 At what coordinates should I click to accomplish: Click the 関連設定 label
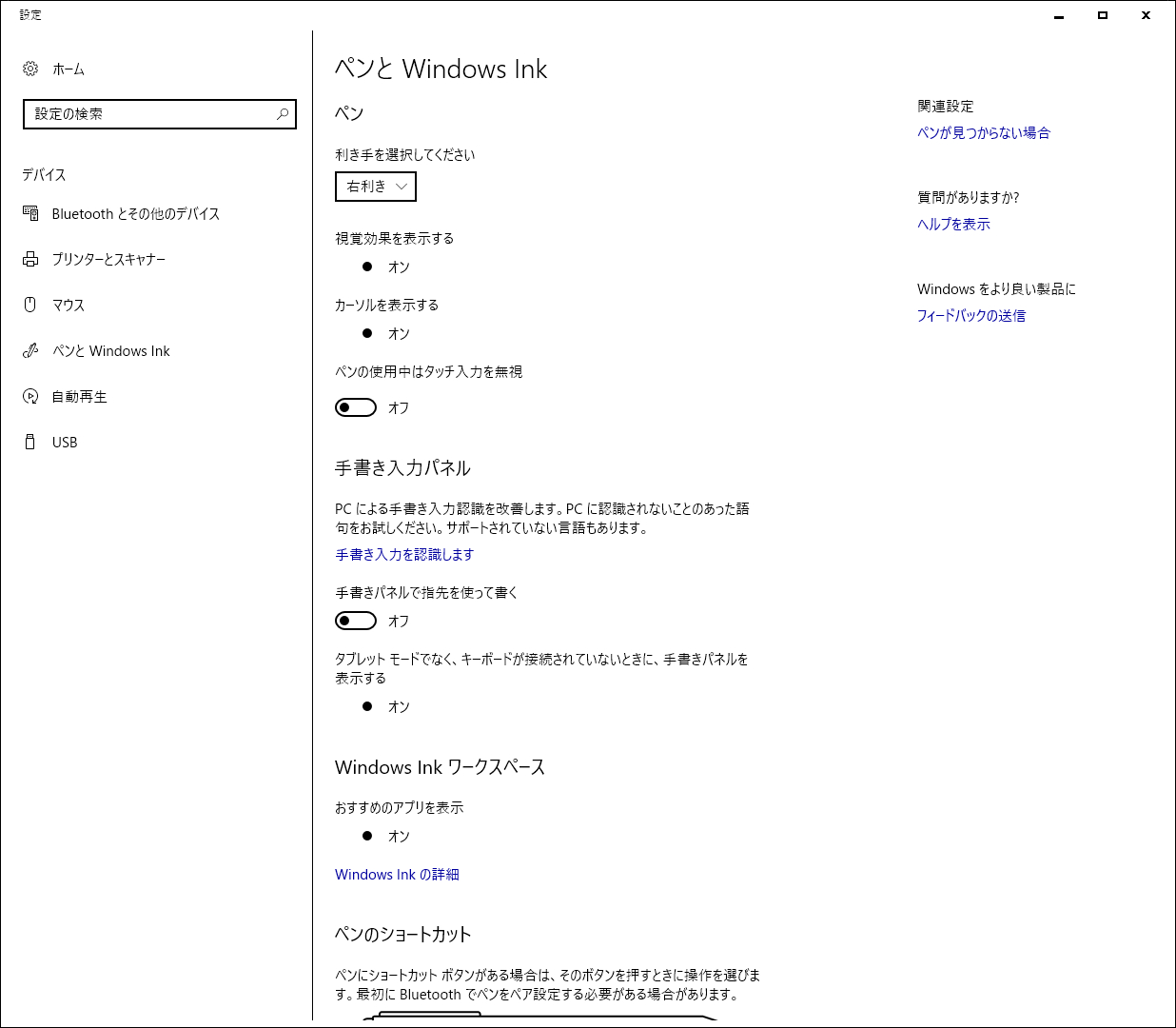[x=946, y=106]
